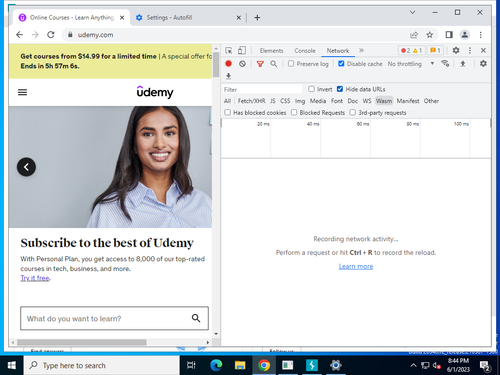Expand more DevTools tabs chevron
500x375 pixels.
[361, 50]
